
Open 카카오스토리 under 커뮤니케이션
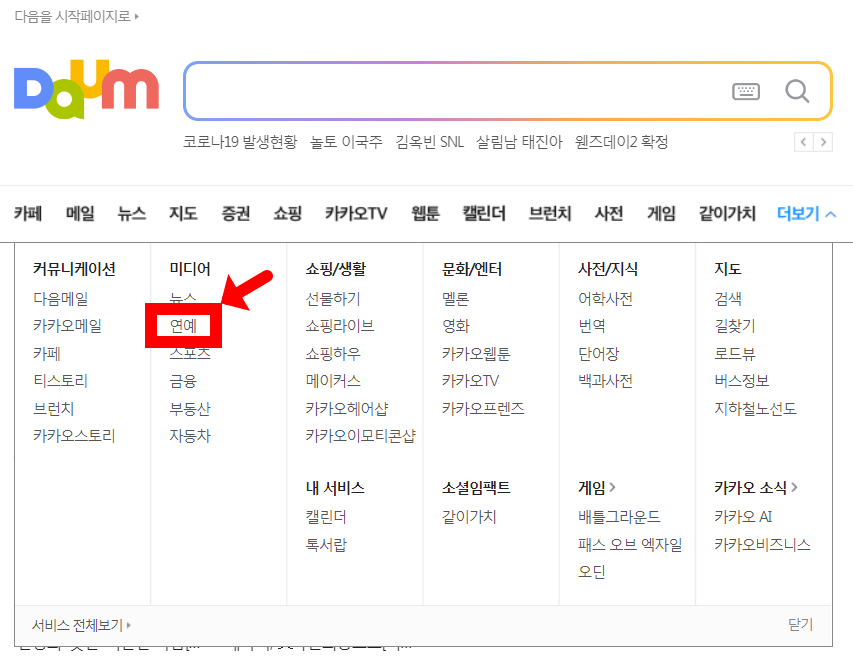coord(74,436)
